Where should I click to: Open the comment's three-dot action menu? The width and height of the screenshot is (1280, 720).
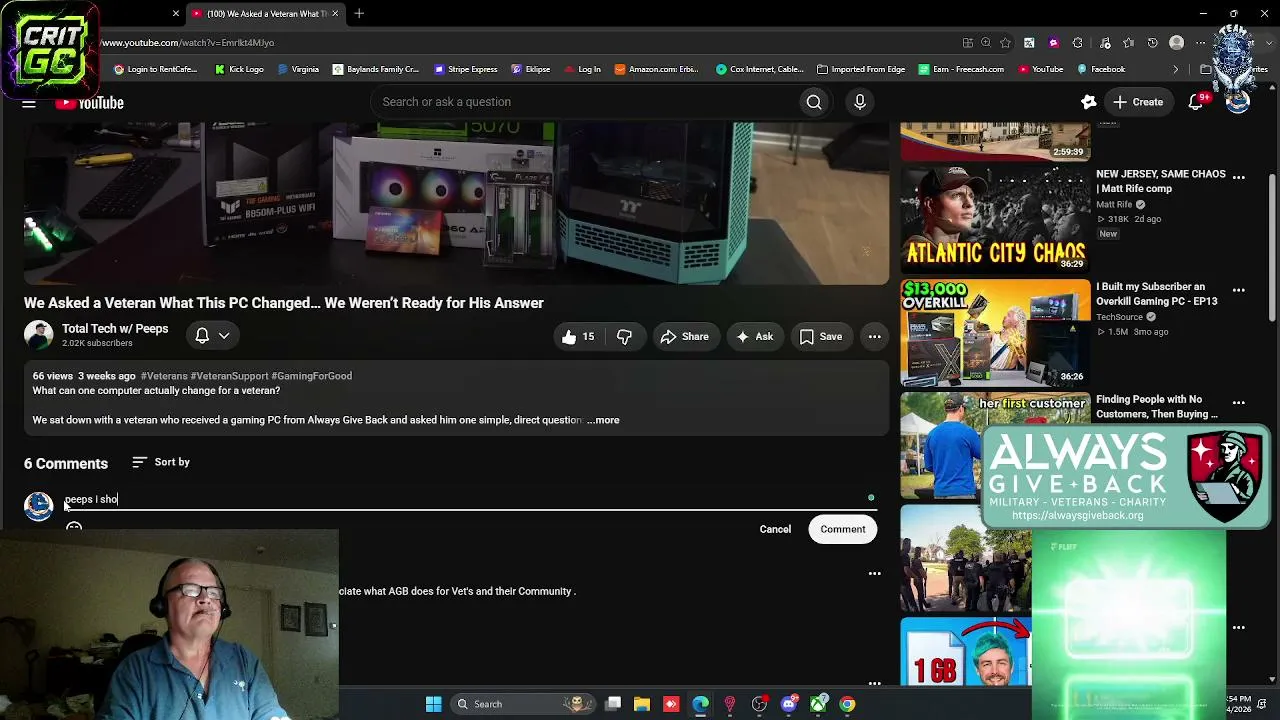tap(875, 574)
